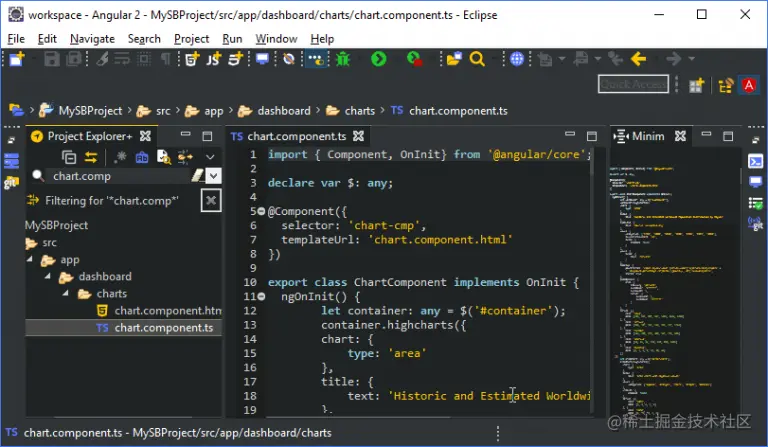Toggle the filter arrows icon in Project Explorer
768x447 pixels.
click(185, 157)
